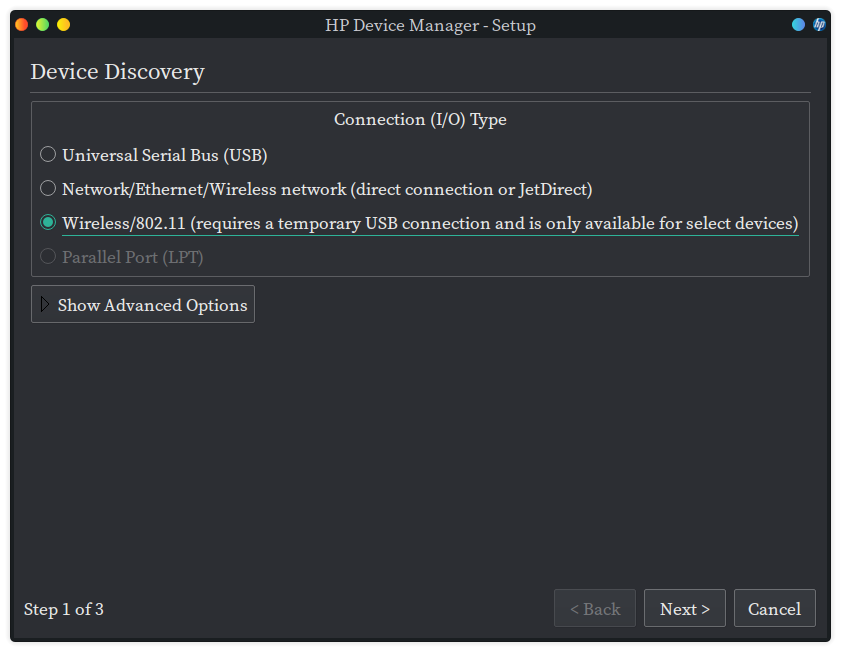
Task: Click the red window control button
Action: point(22,25)
